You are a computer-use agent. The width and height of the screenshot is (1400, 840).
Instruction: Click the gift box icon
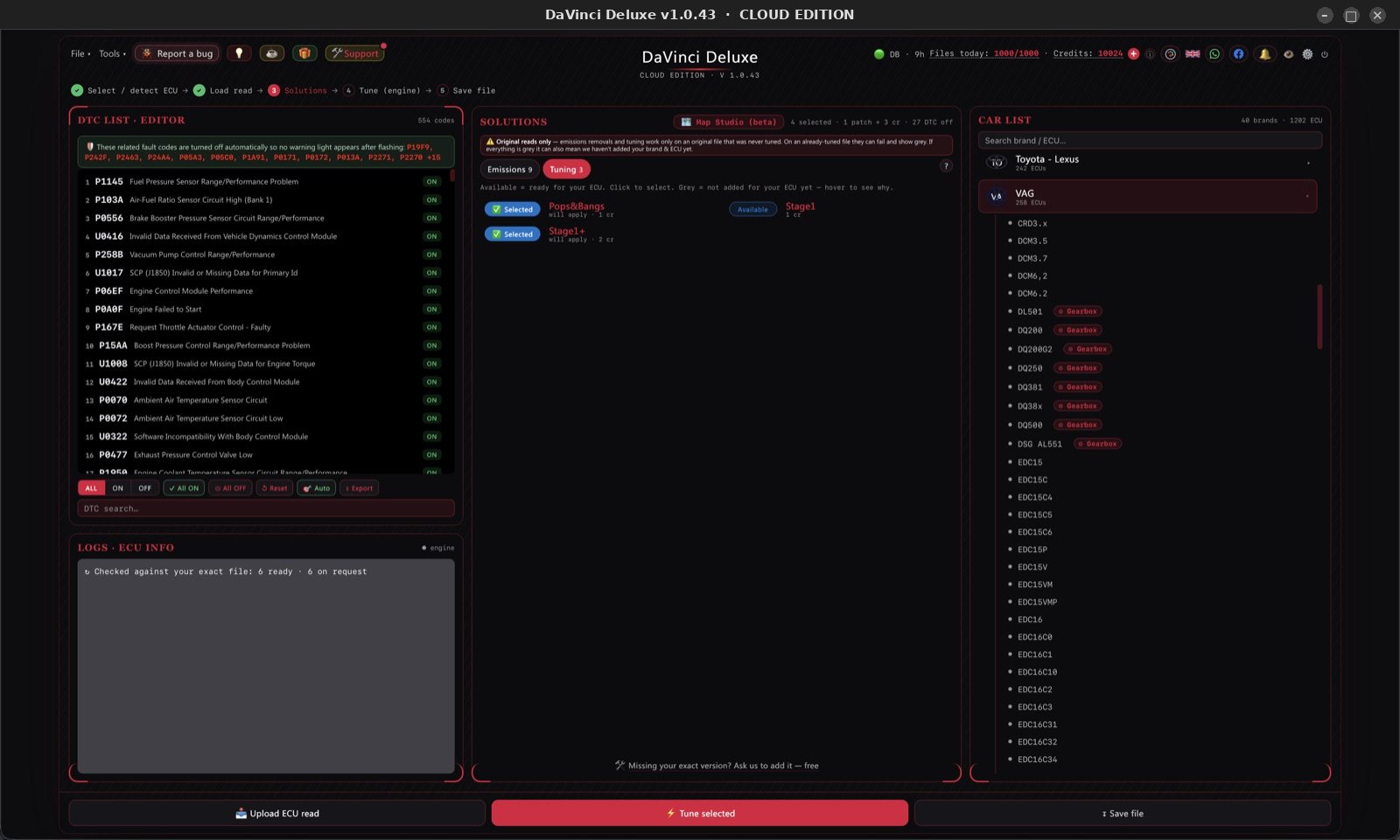pyautogui.click(x=304, y=53)
